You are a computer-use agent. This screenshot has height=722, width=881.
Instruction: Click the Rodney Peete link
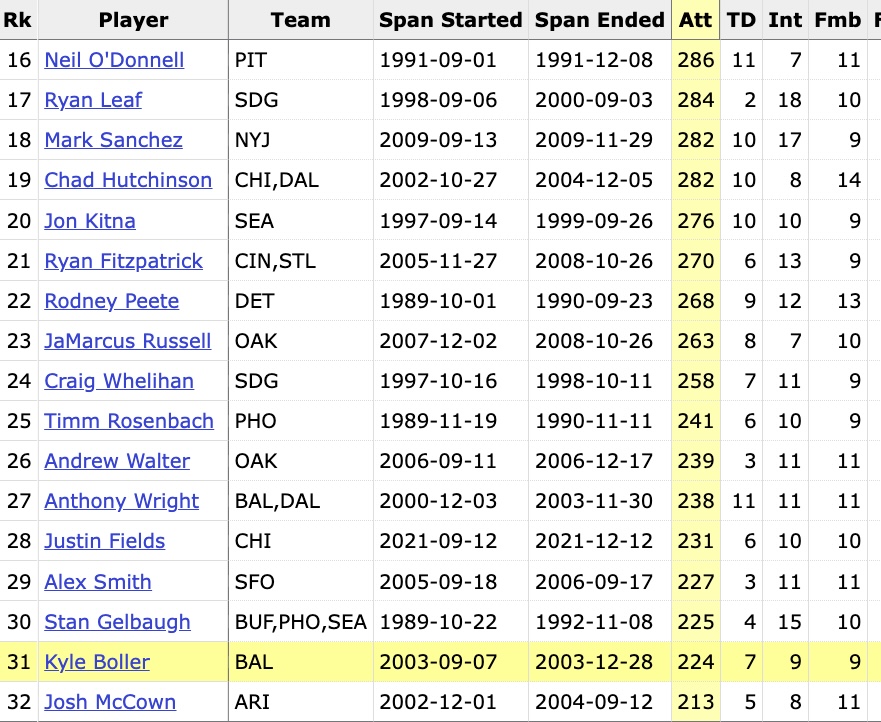pos(112,301)
